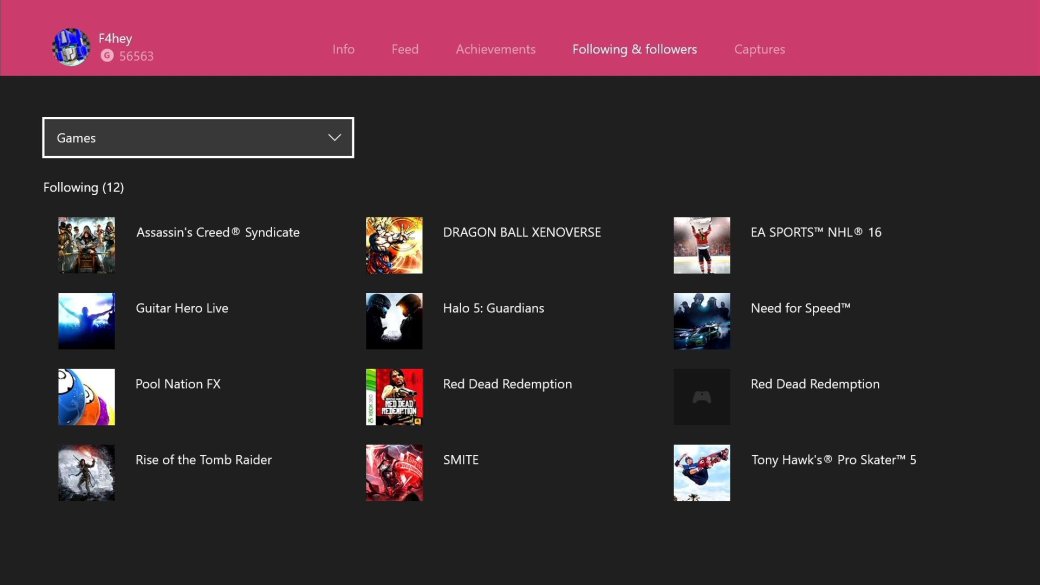Viewport: 1040px width, 585px height.
Task: Select the Assassin's Creed Syndicate title
Action: point(218,232)
